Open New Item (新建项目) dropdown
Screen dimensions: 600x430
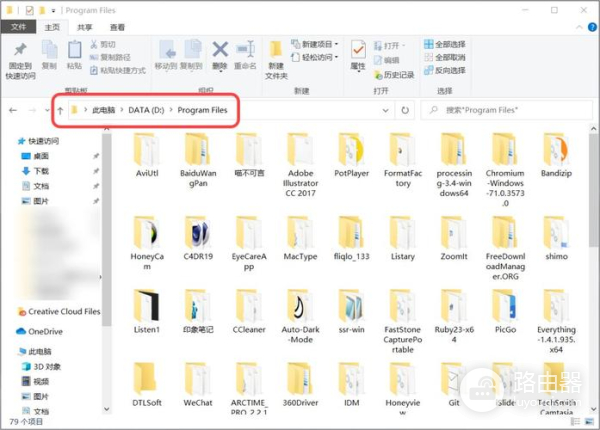pyautogui.click(x=315, y=44)
